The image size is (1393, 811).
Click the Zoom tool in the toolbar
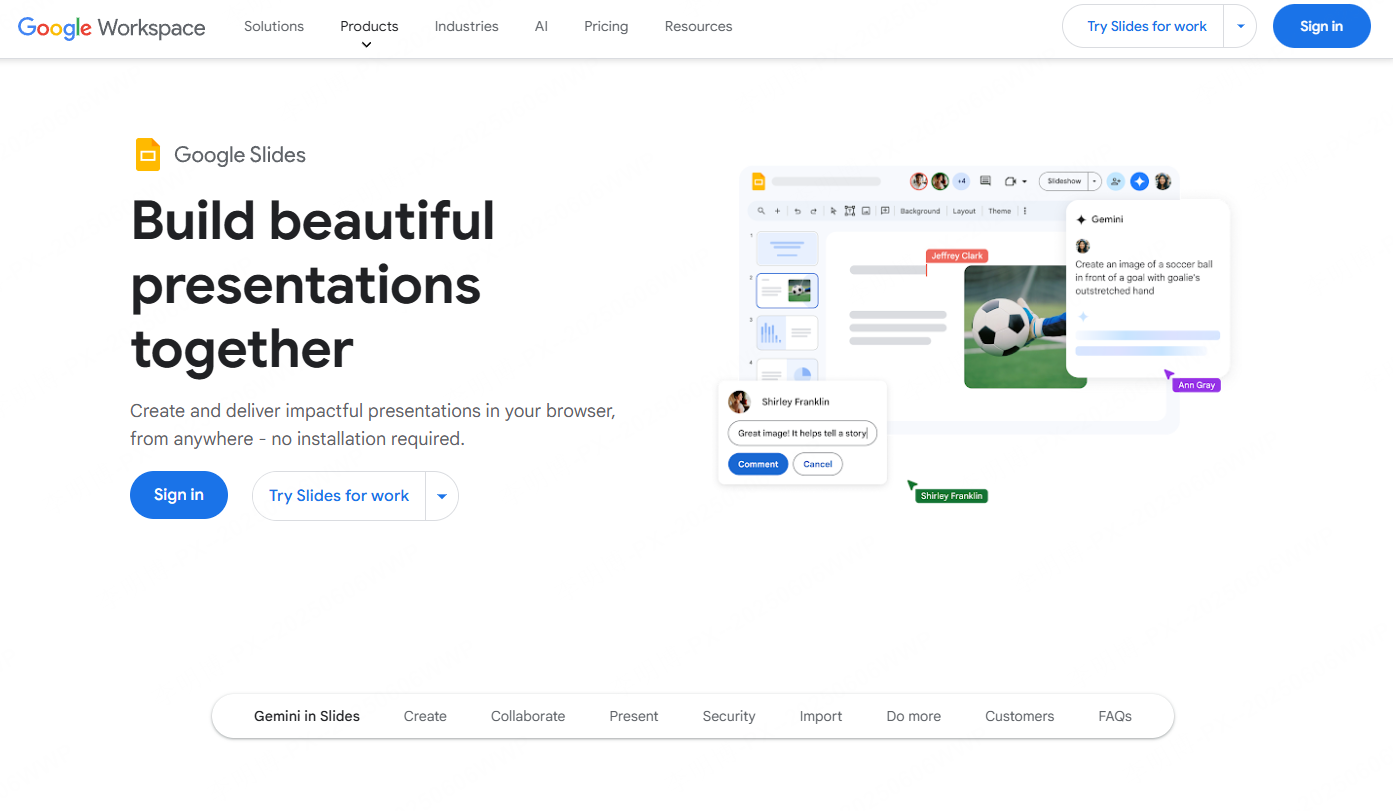[760, 211]
